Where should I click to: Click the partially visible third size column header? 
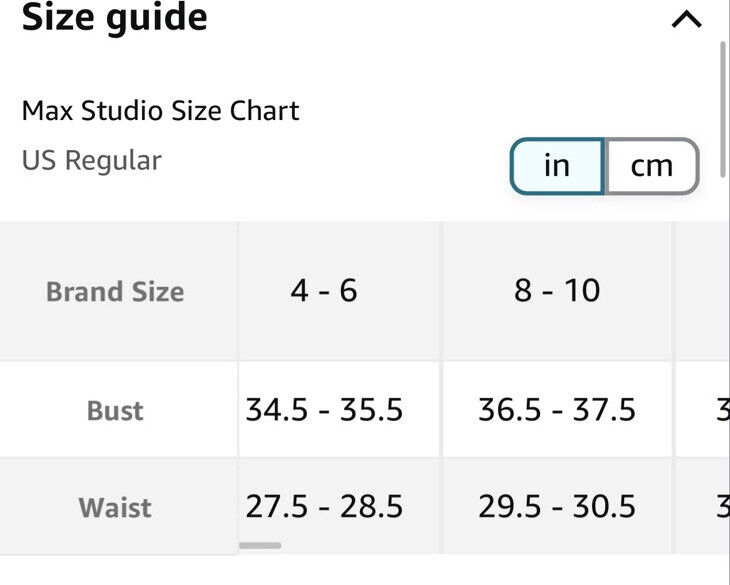(703, 291)
